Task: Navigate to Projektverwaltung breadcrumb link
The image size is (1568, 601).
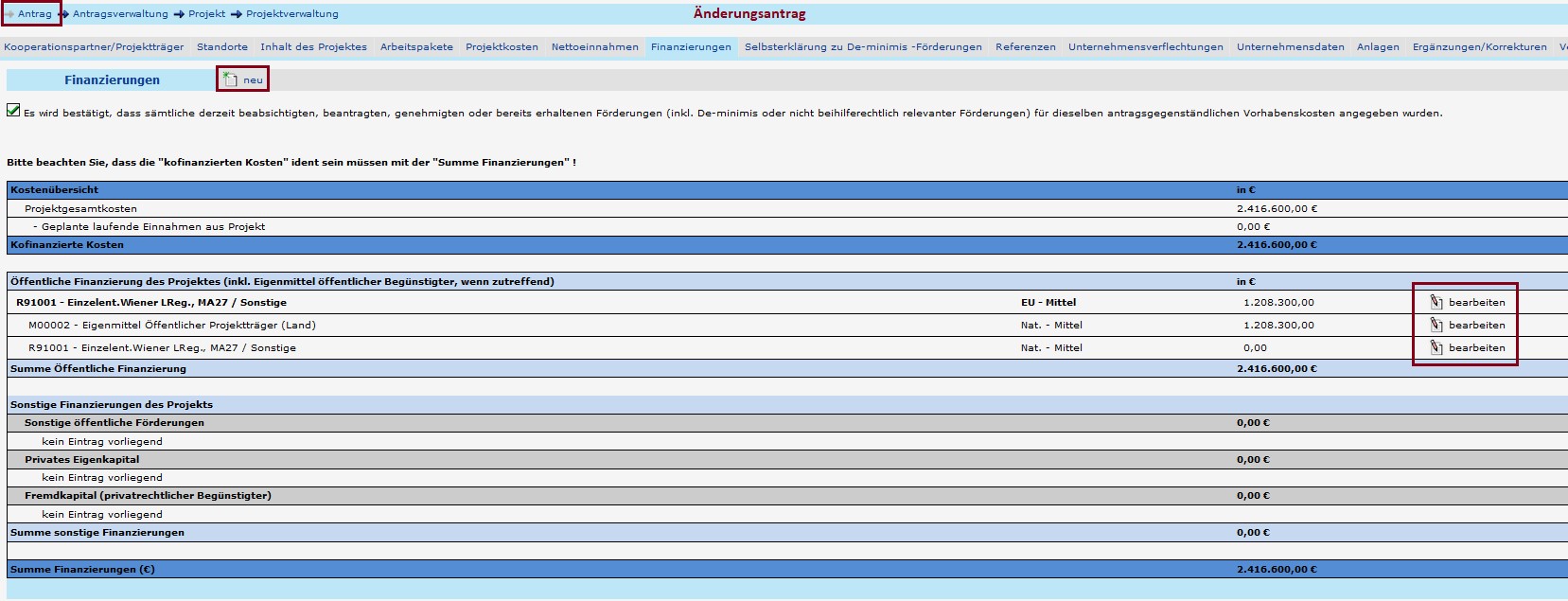Action: [291, 14]
